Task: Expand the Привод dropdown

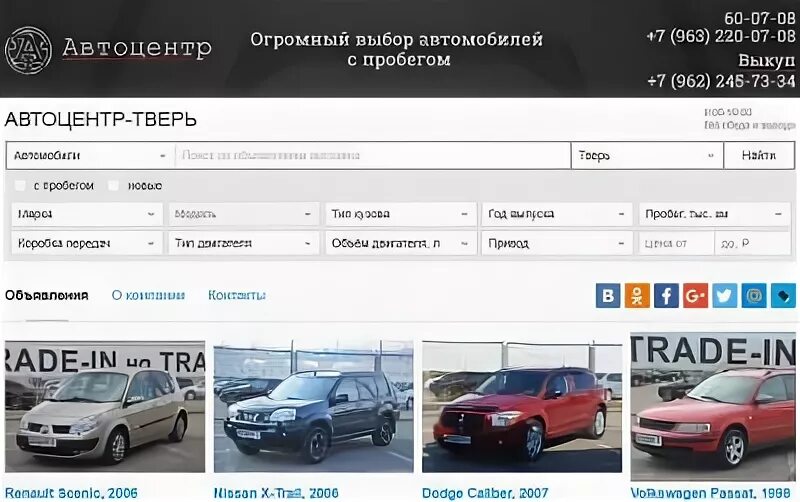Action: click(x=557, y=243)
